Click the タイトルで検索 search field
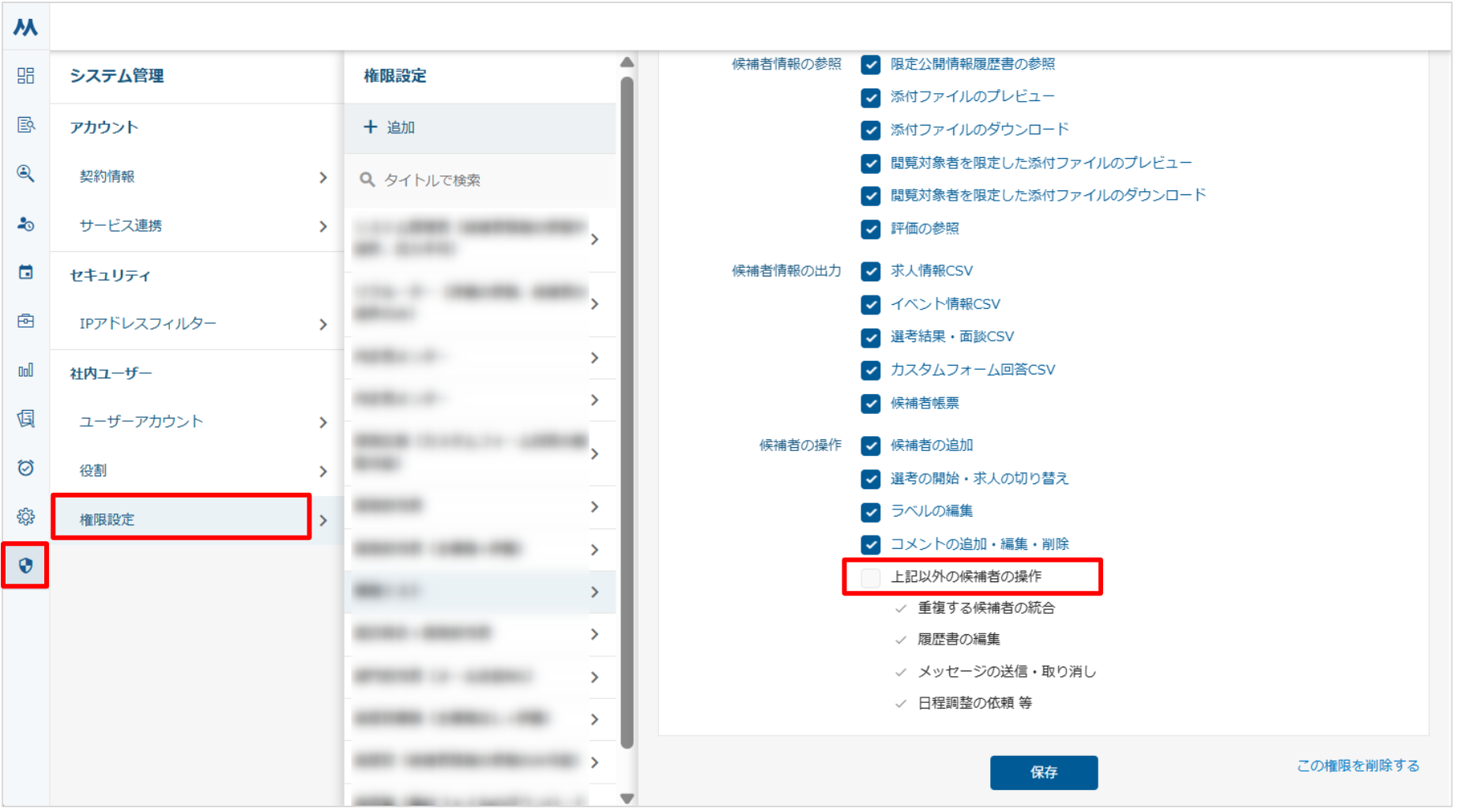This screenshot has height=812, width=1458. (482, 181)
